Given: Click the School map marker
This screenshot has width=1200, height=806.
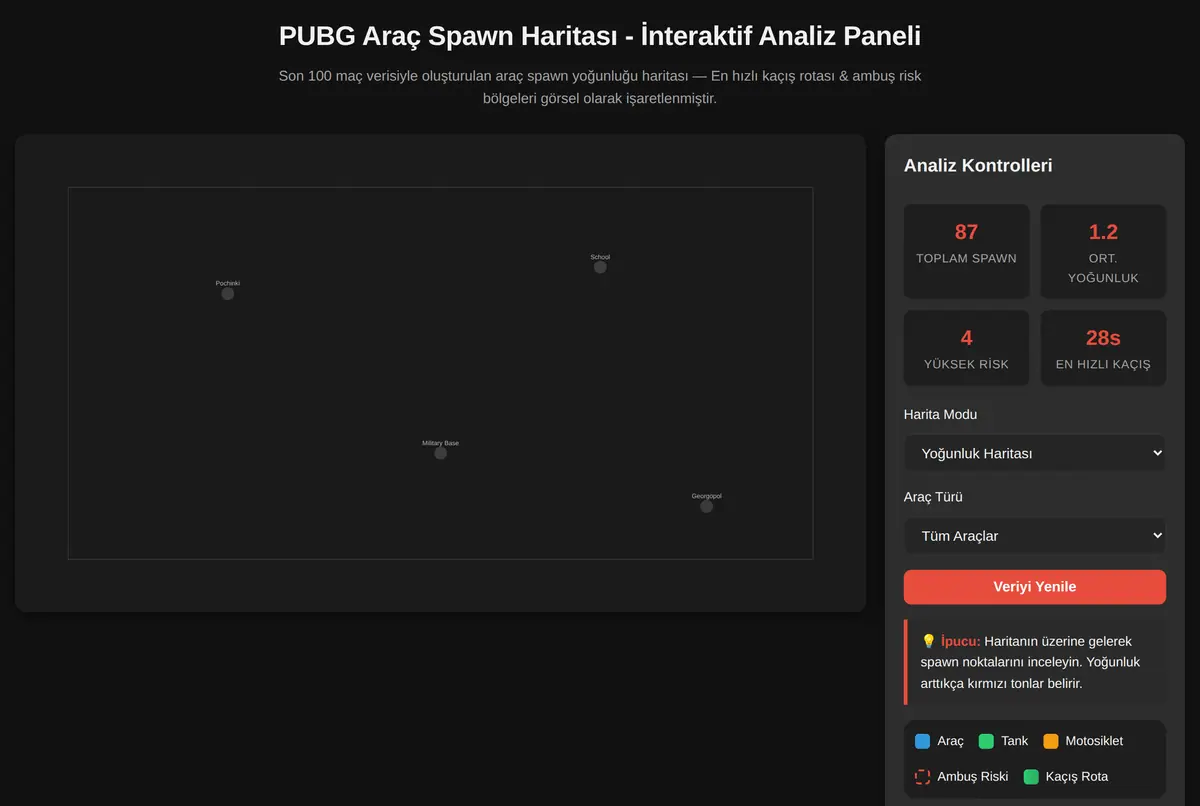Looking at the screenshot, I should 600,267.
